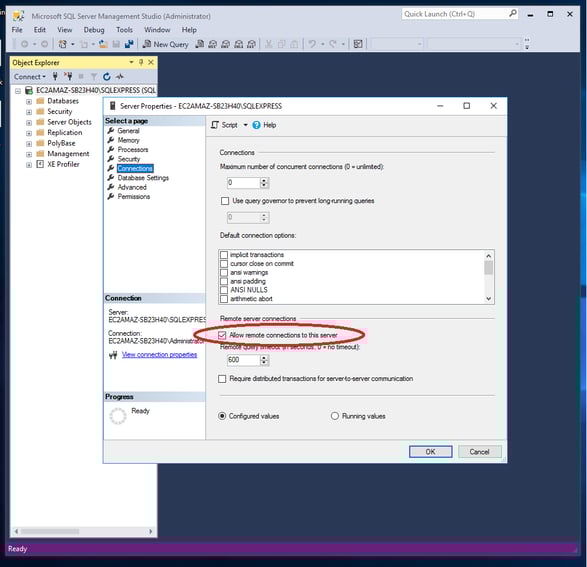Expand the Databases tree node
Image resolution: width=587 pixels, height=567 pixels.
(29, 101)
